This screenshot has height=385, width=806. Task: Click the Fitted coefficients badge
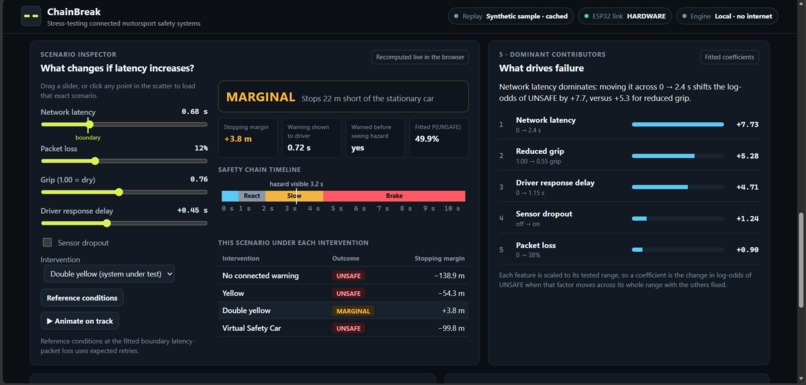(729, 57)
